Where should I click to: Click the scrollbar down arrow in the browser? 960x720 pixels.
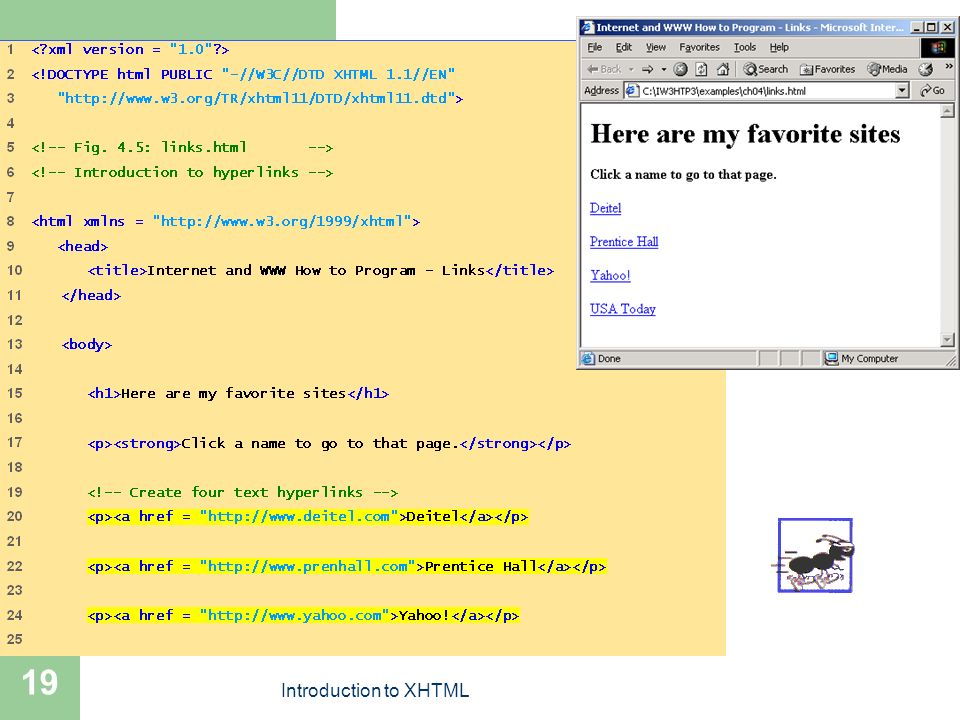[947, 339]
